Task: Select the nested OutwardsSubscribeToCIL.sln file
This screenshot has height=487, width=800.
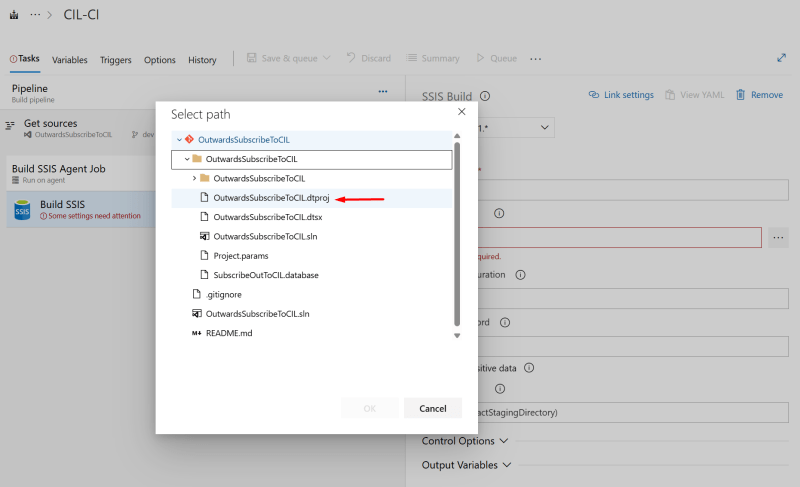Action: pyautogui.click(x=312, y=237)
